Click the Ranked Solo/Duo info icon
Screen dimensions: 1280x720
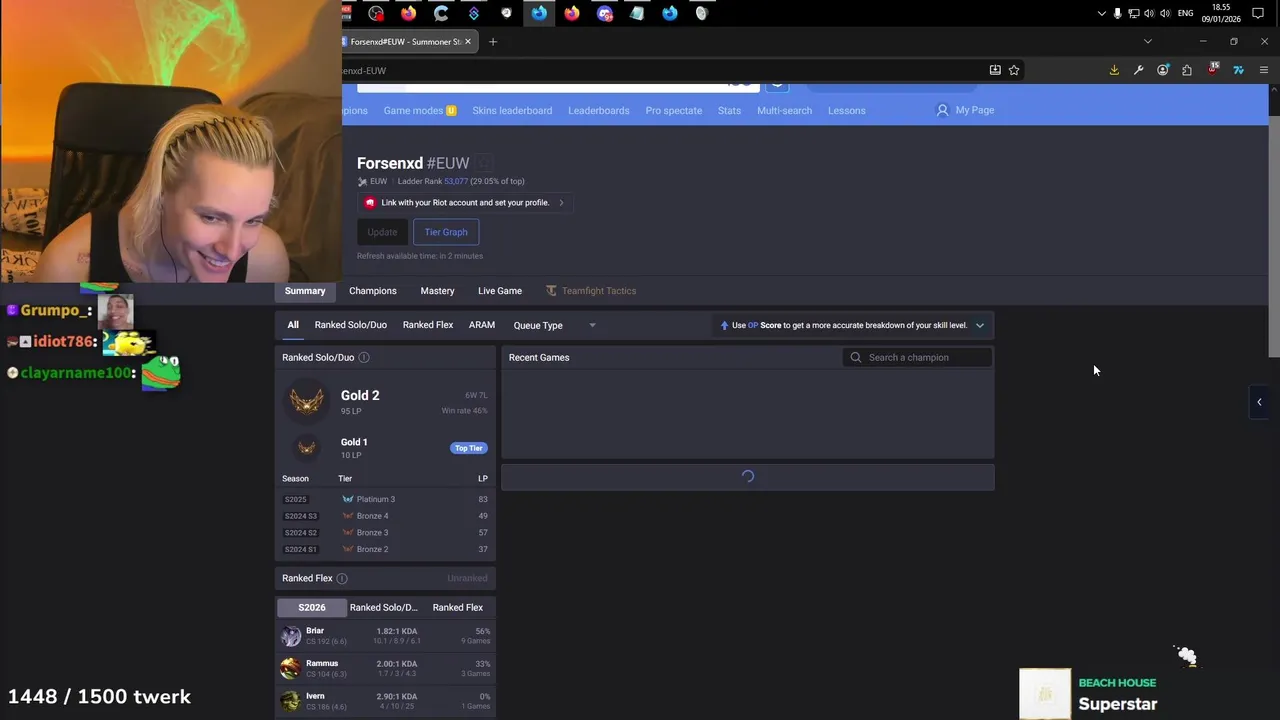click(x=364, y=357)
